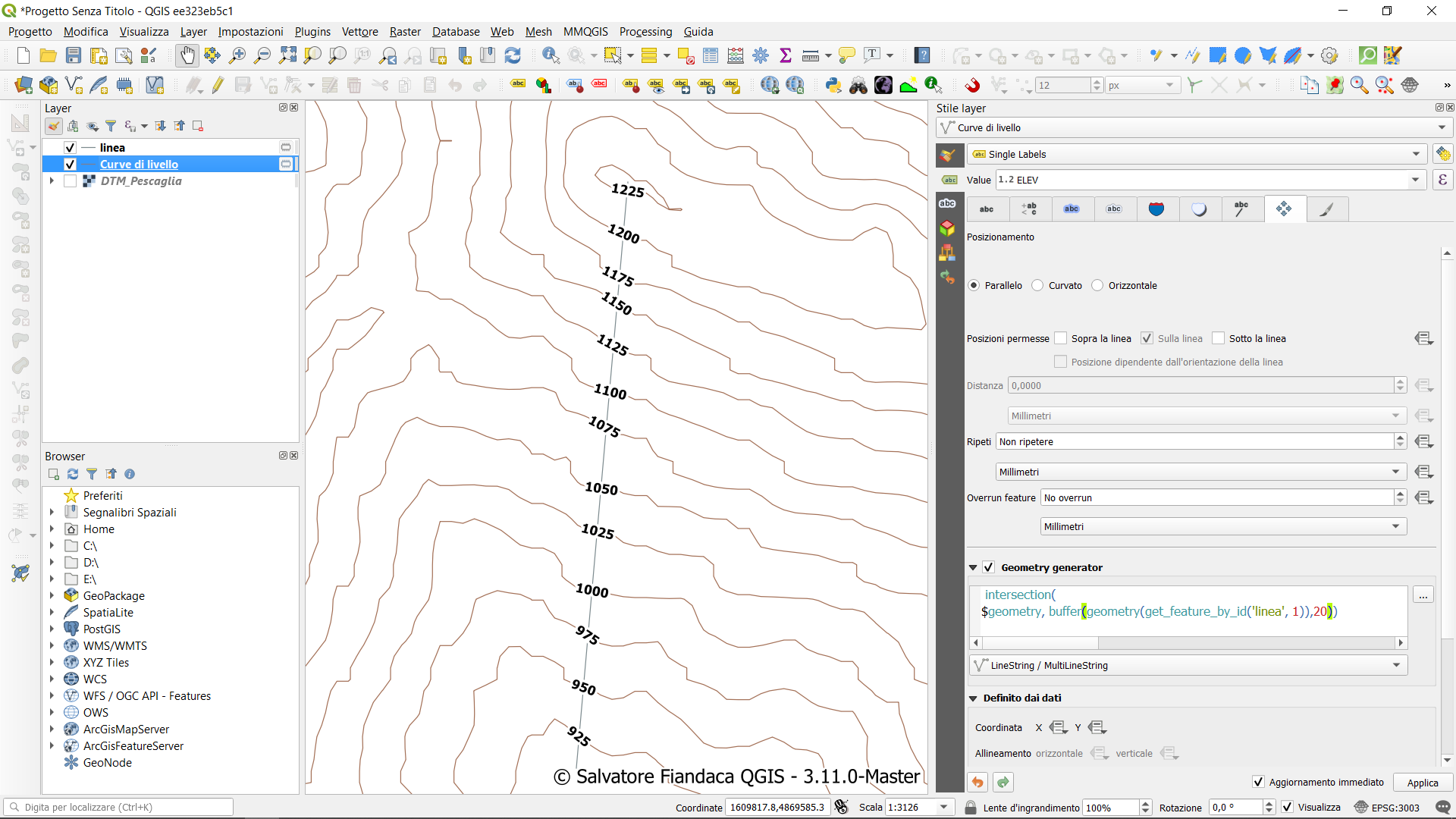Expand the DTM_Pescaglia tree item
Image resolution: width=1456 pixels, height=819 pixels.
[52, 181]
